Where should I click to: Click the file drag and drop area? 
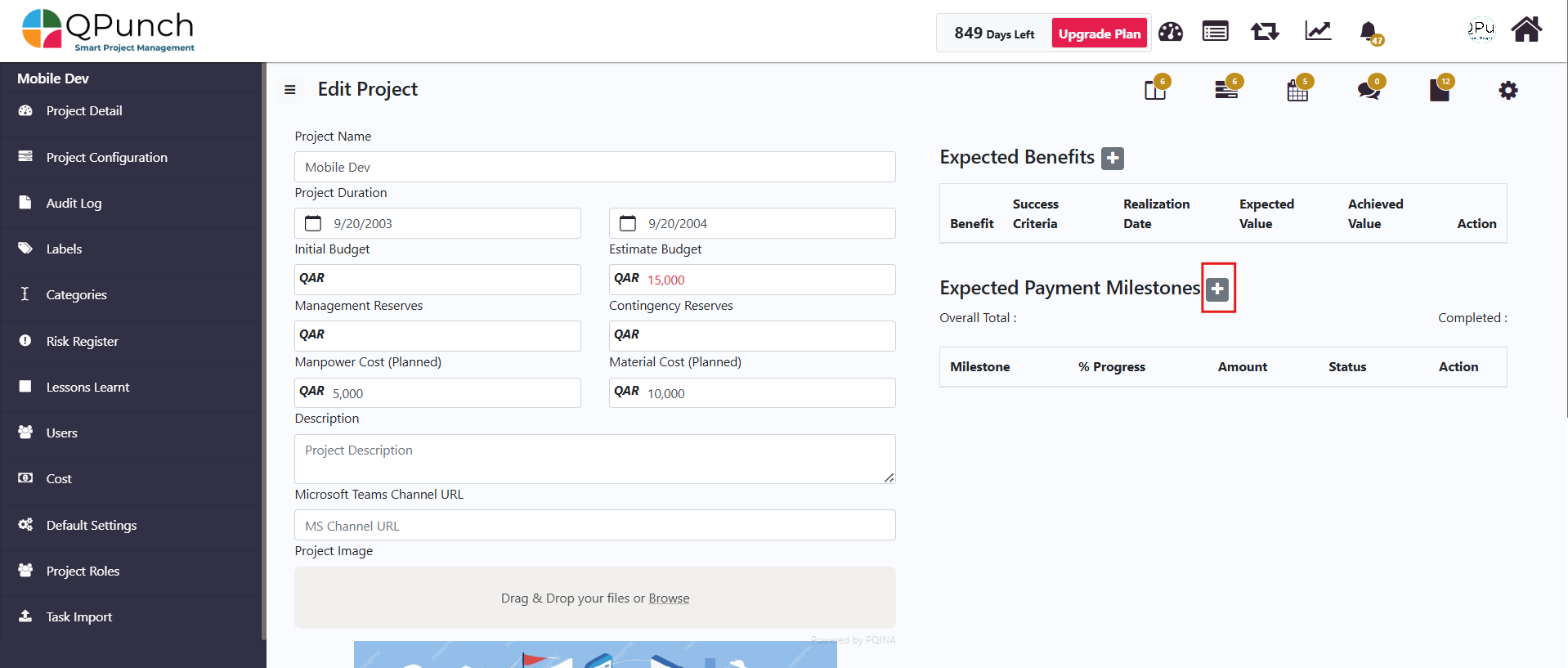pos(594,598)
